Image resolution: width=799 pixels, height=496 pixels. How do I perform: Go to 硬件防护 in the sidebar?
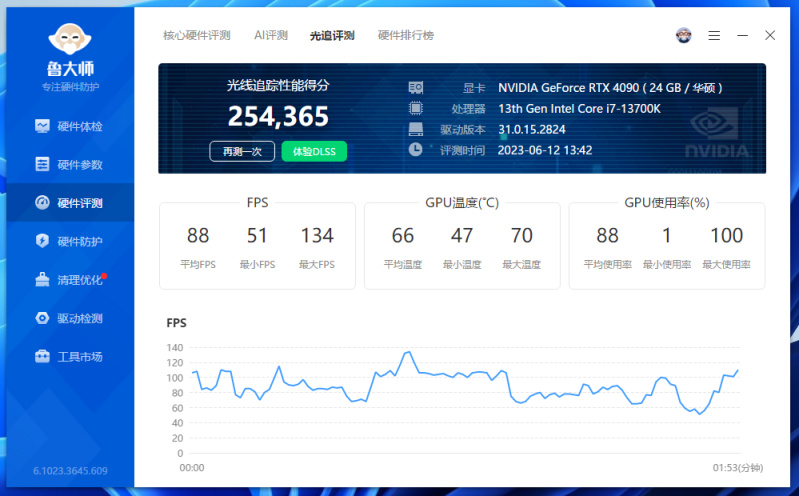tap(70, 241)
